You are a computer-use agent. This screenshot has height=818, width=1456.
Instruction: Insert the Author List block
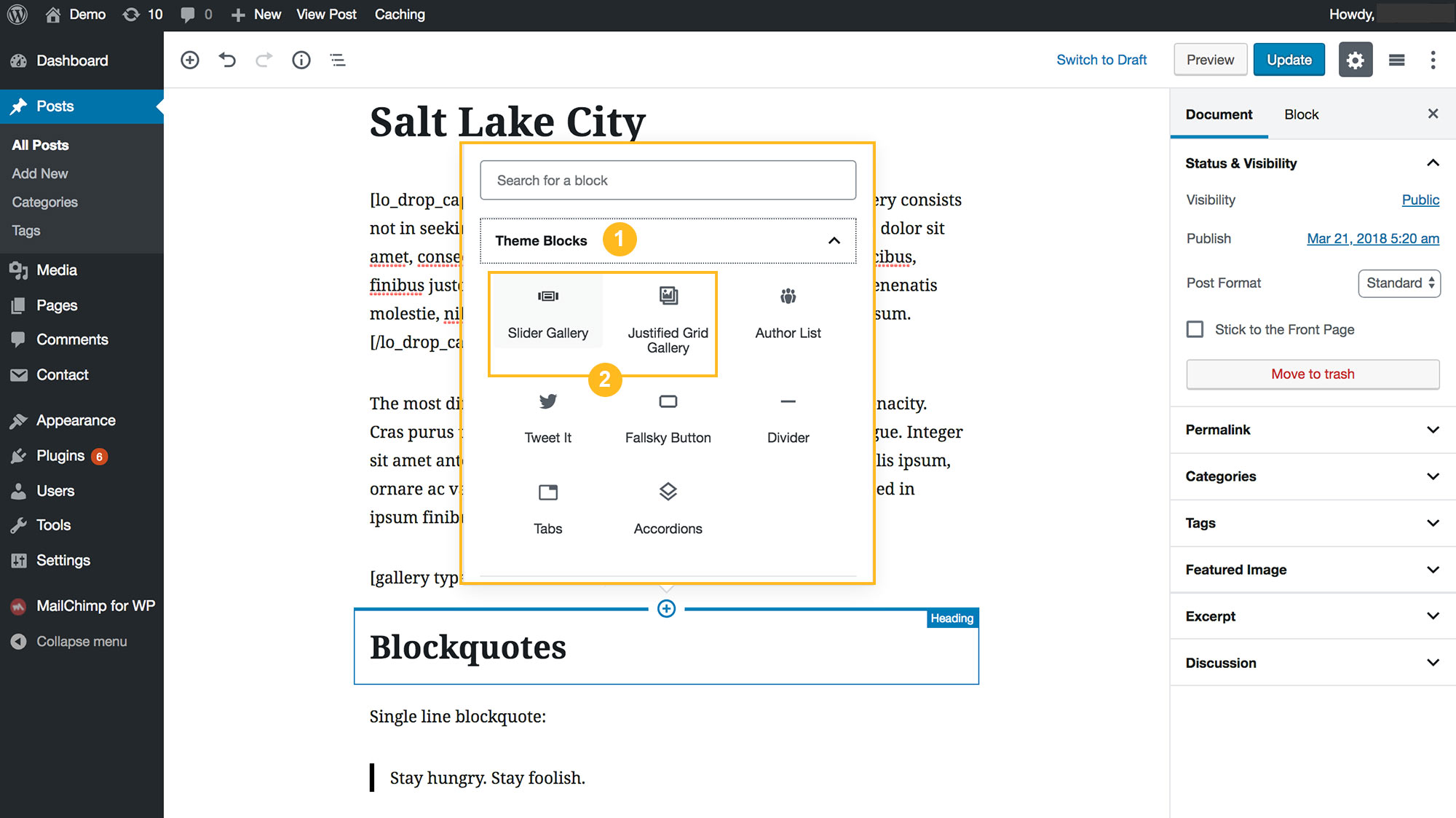[x=788, y=312]
